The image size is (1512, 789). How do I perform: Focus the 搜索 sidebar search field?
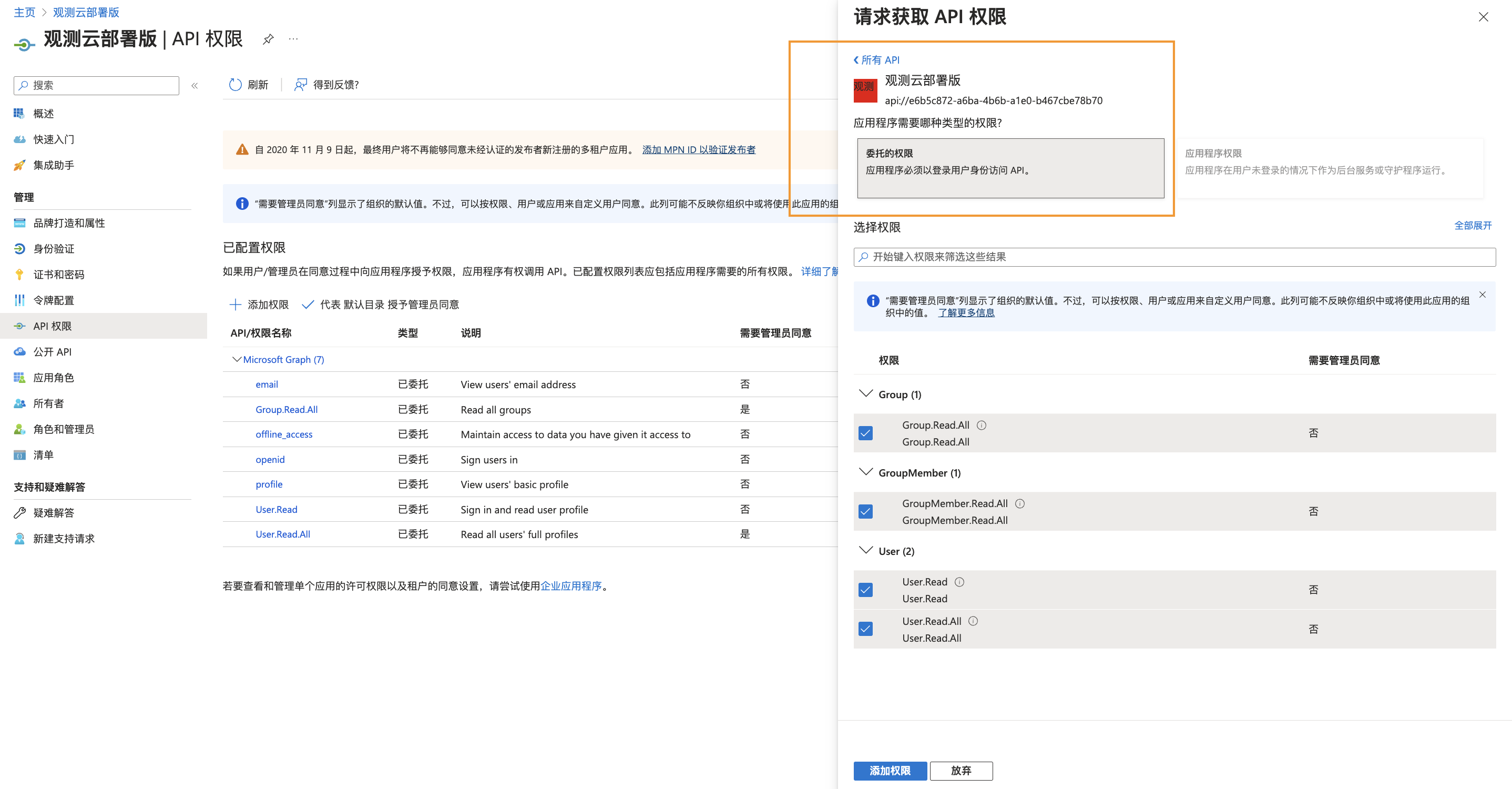[x=96, y=86]
